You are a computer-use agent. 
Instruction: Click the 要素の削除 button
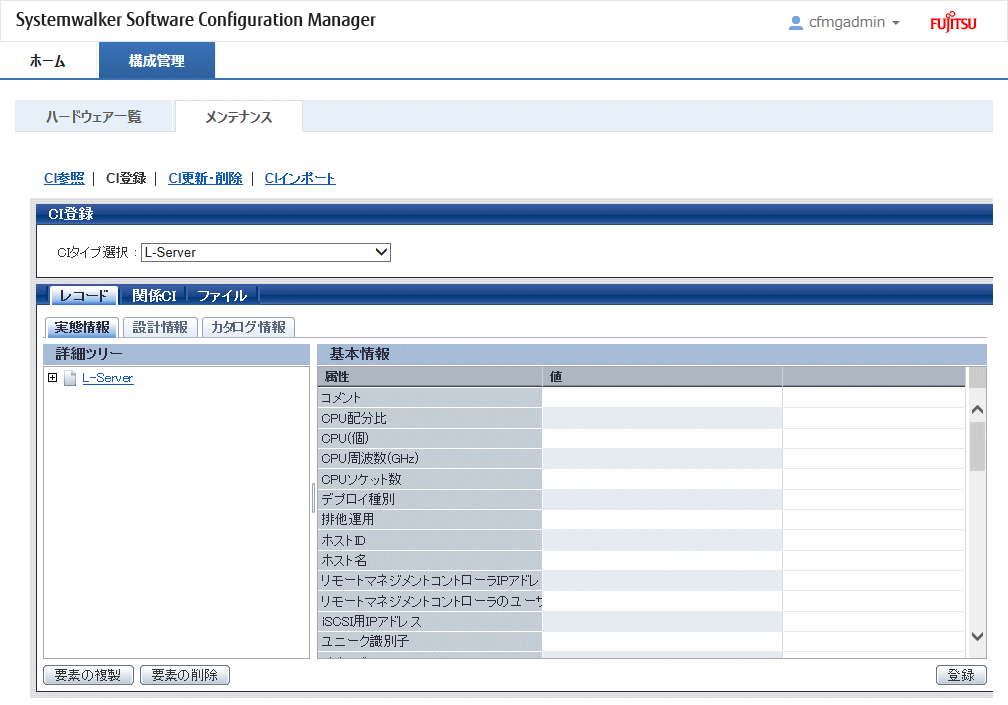click(184, 675)
